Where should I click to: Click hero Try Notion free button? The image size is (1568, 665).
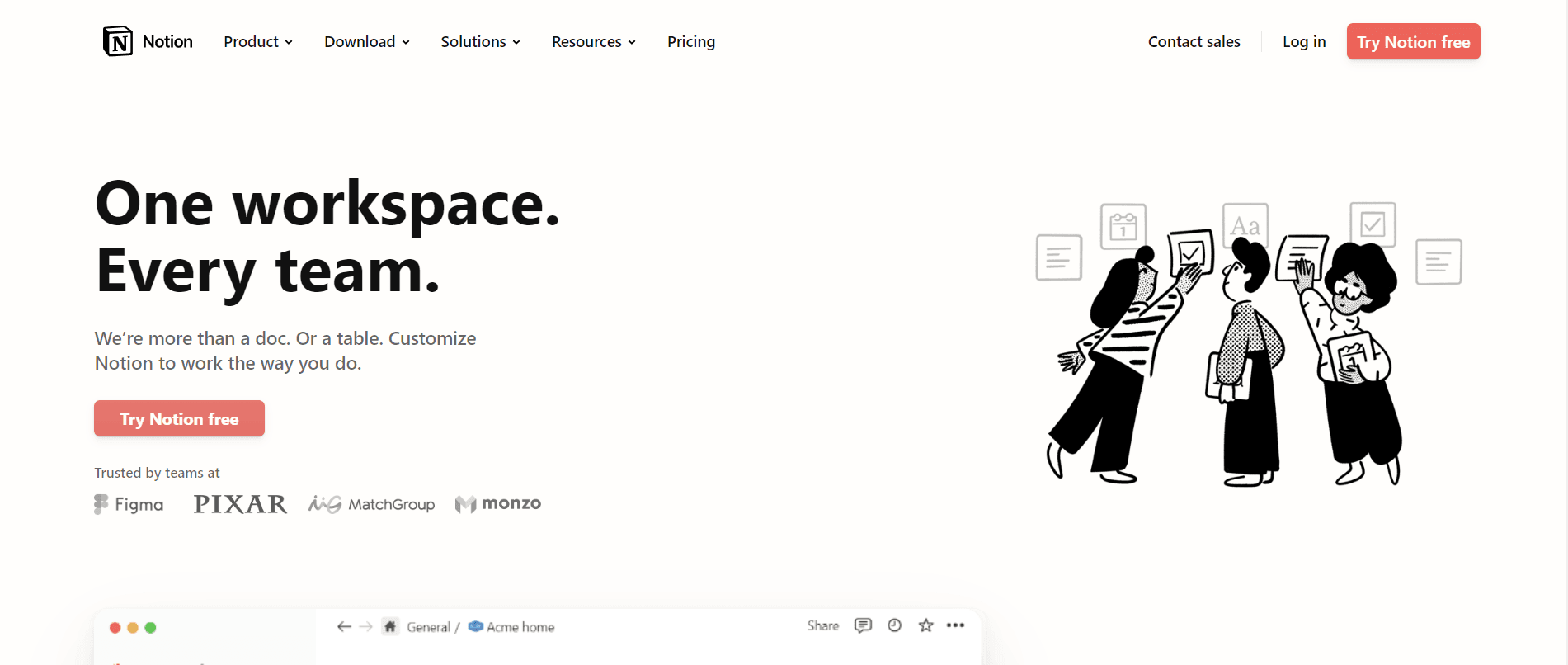[179, 419]
